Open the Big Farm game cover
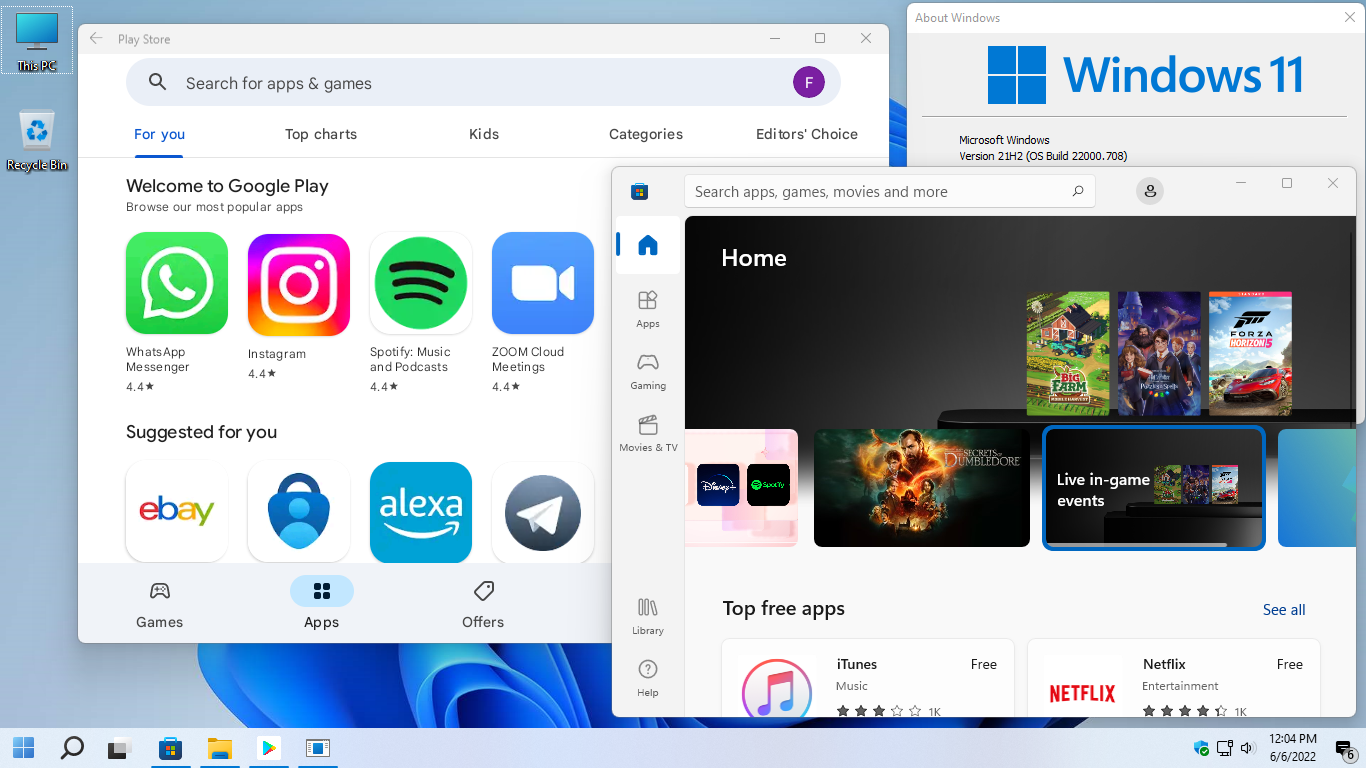This screenshot has height=768, width=1366. 1068,353
